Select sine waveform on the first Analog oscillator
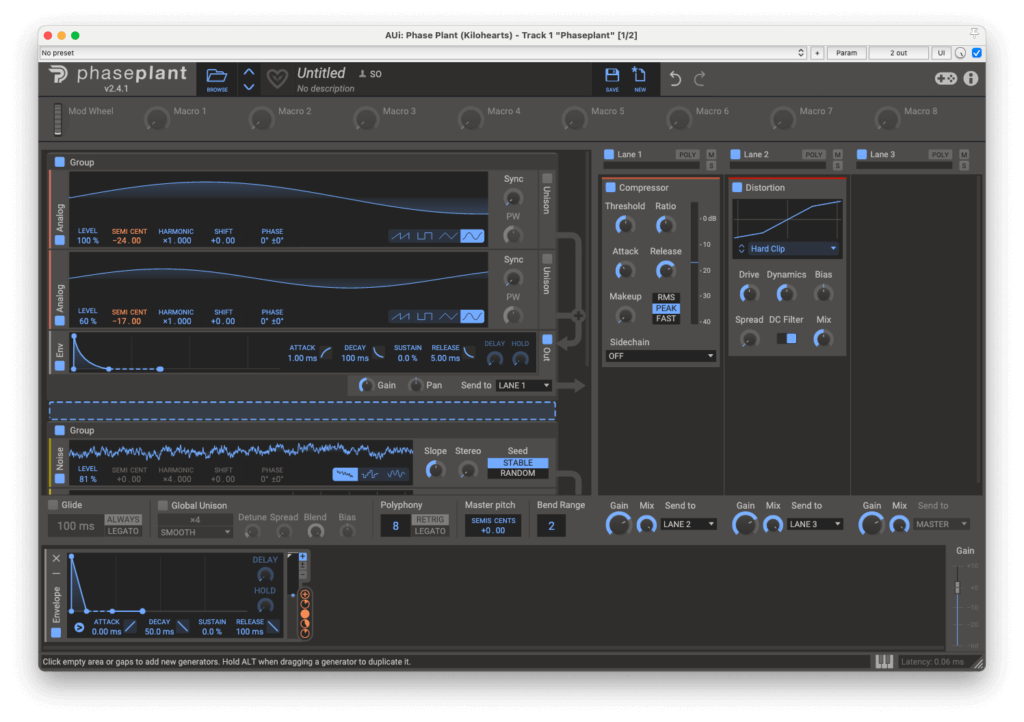Image resolution: width=1024 pixels, height=722 pixels. [x=472, y=236]
